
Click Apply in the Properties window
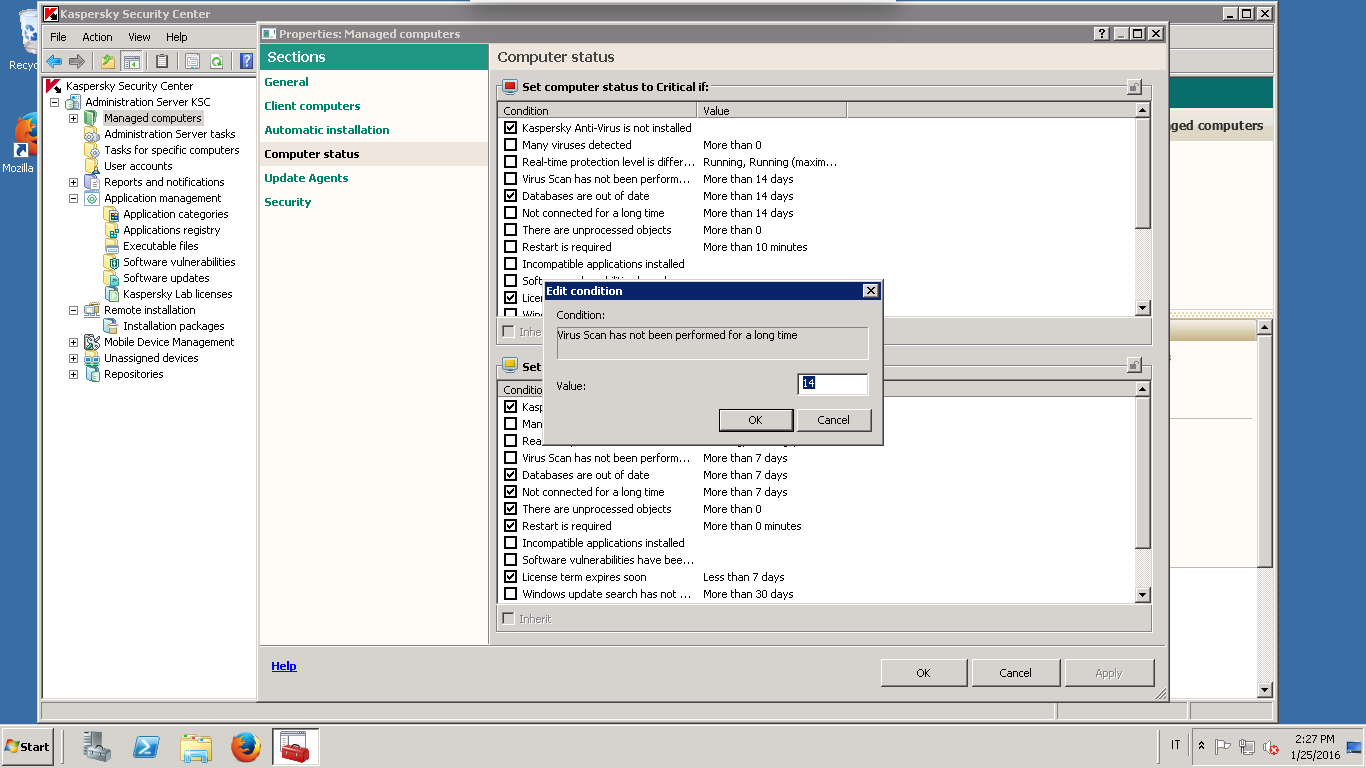(1109, 673)
